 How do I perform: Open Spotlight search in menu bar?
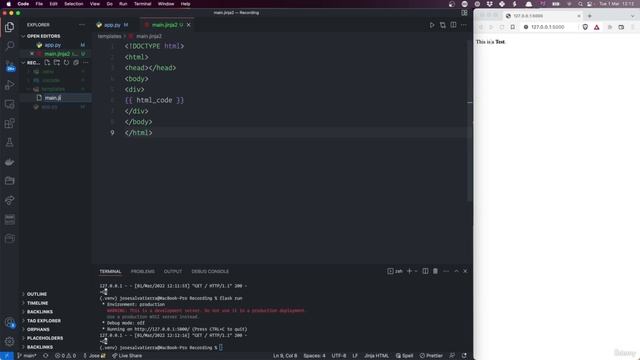point(580,4)
